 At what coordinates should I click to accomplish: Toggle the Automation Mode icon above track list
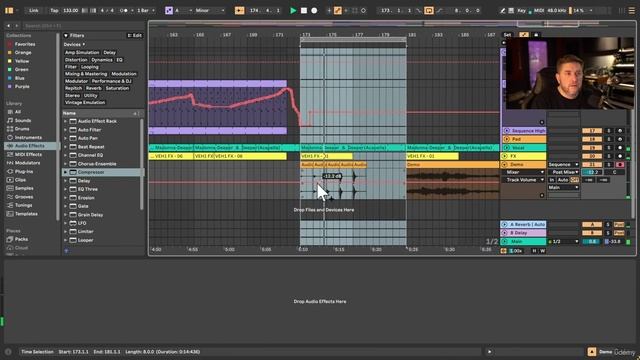524,35
